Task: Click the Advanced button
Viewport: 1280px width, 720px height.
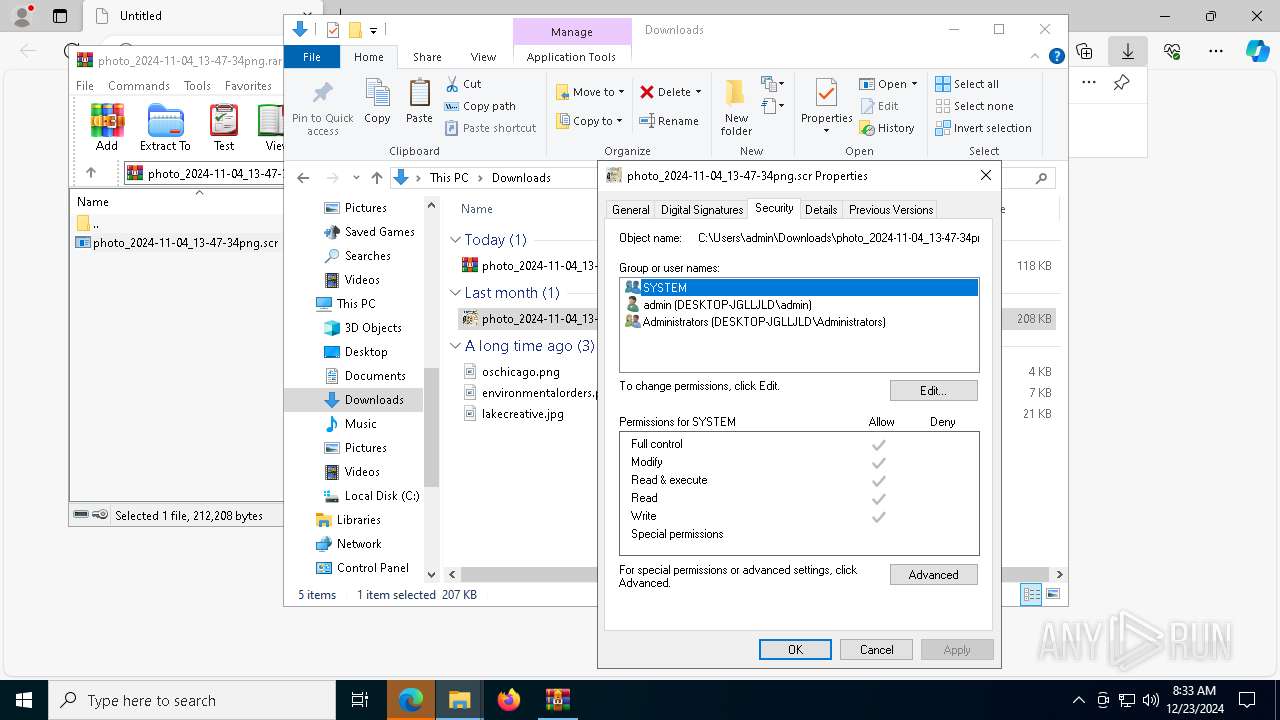Action: [934, 575]
